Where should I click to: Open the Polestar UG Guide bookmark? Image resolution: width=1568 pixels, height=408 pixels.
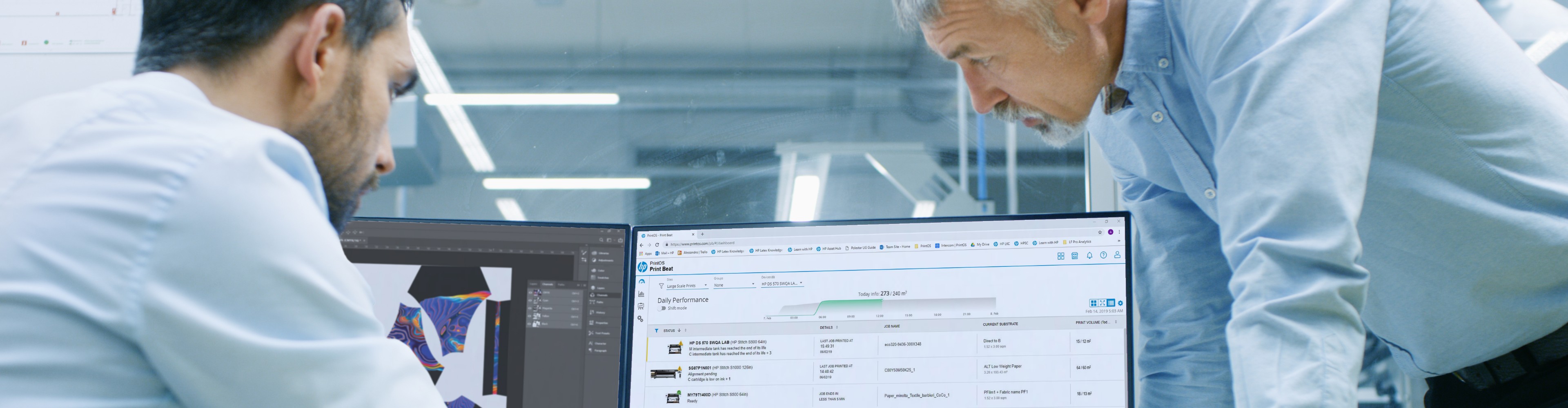point(861,248)
